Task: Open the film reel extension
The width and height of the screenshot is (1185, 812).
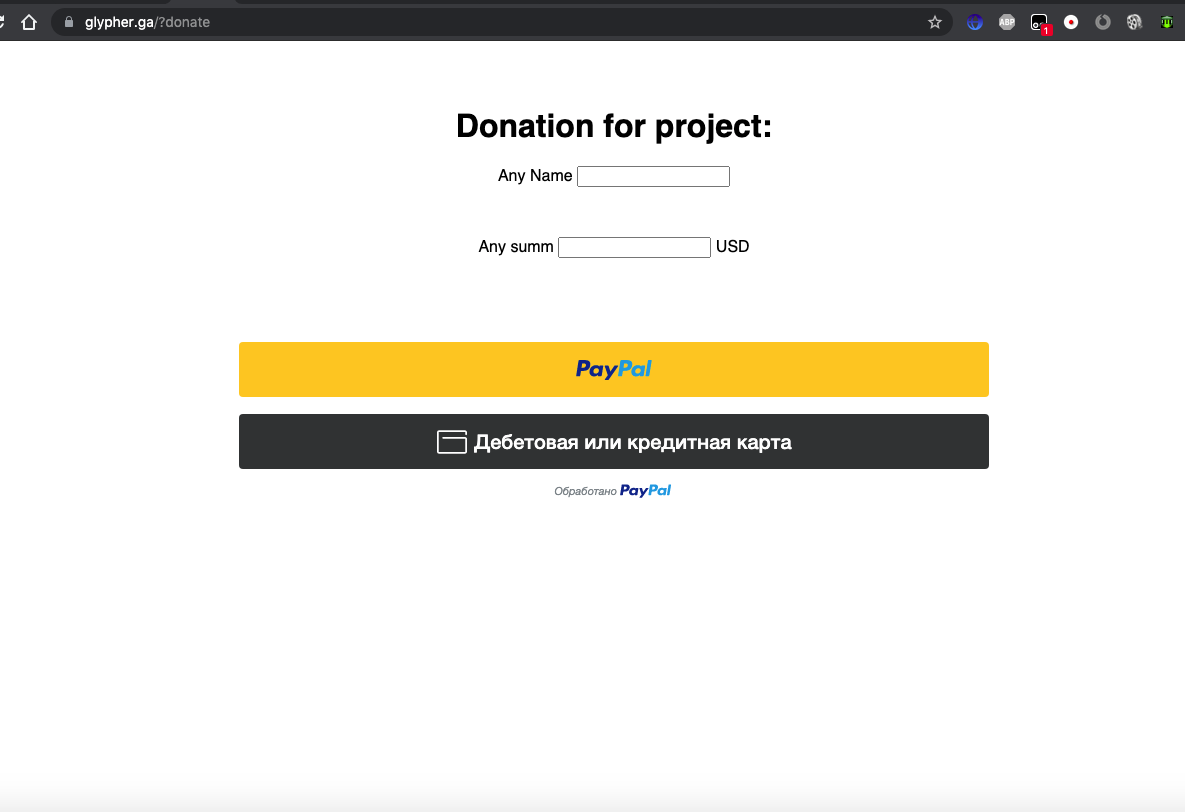Action: pyautogui.click(x=1134, y=23)
